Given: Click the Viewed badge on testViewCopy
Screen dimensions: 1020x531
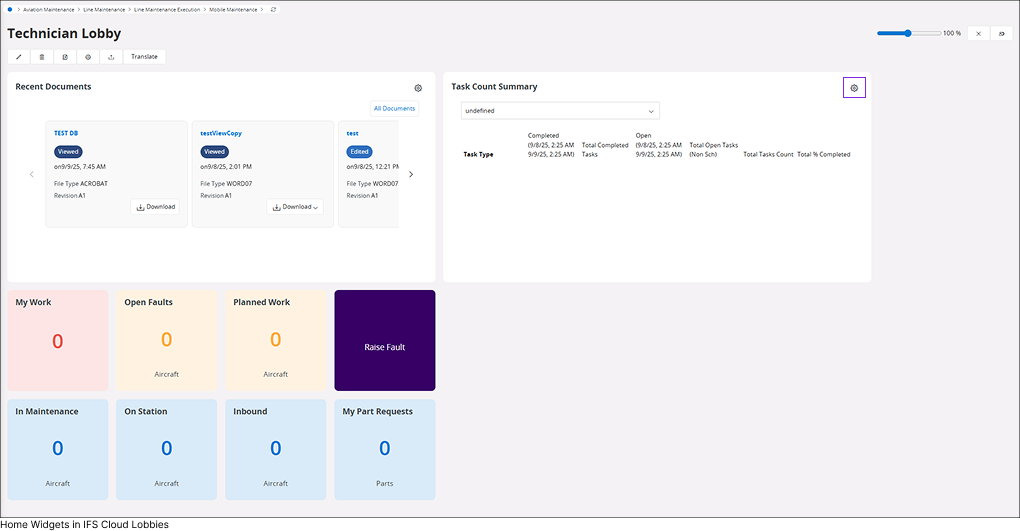Looking at the screenshot, I should tap(214, 152).
